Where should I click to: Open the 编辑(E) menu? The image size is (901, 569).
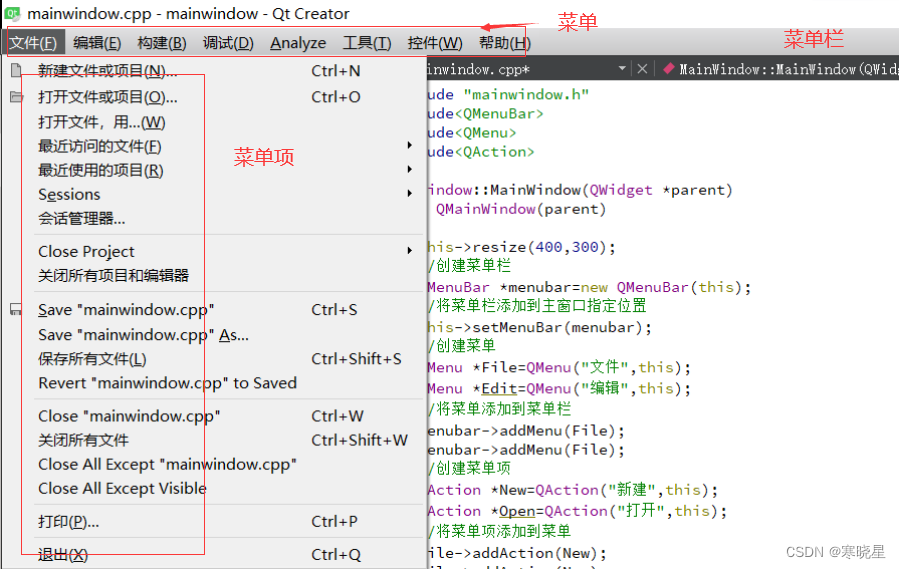(97, 43)
